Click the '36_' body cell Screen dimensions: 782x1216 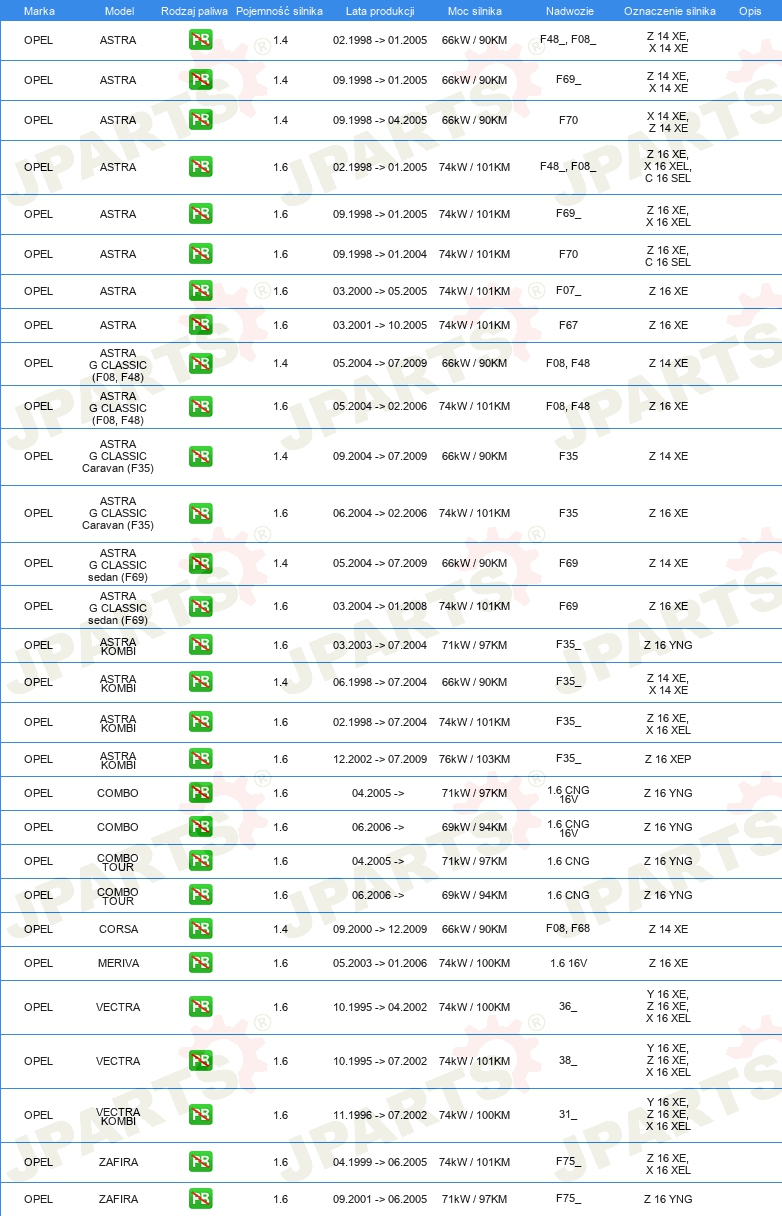click(568, 1007)
